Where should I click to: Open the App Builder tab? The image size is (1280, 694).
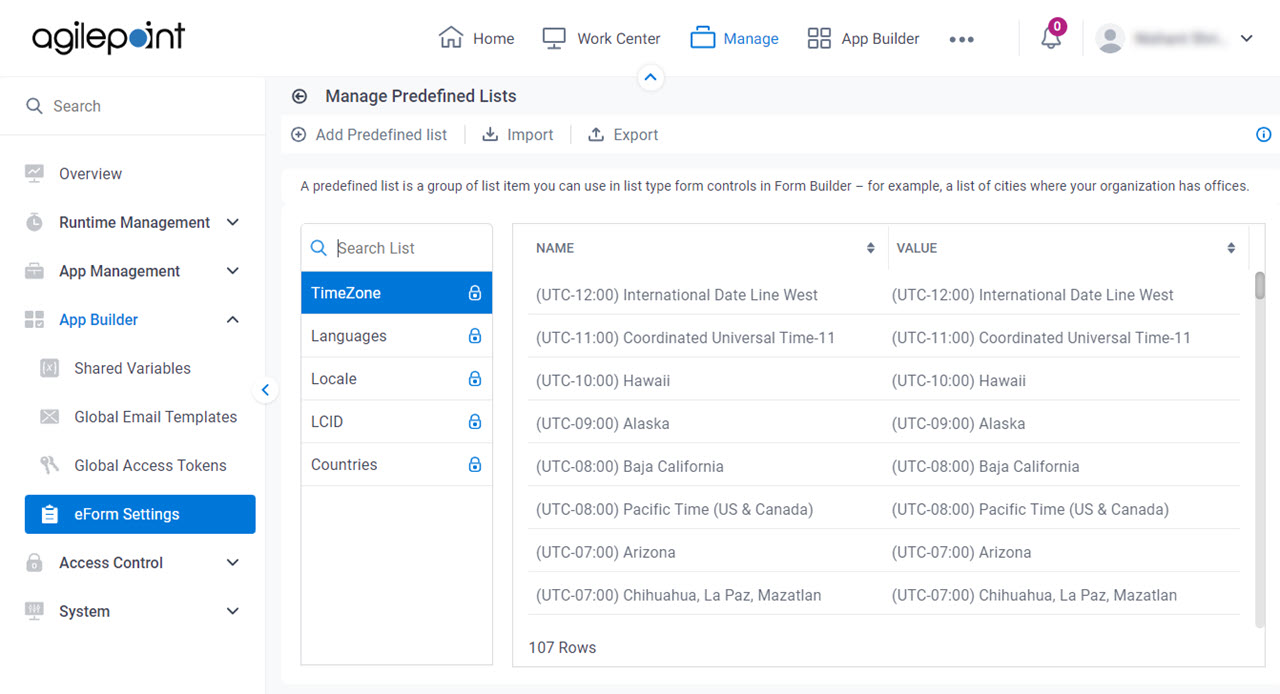click(863, 38)
